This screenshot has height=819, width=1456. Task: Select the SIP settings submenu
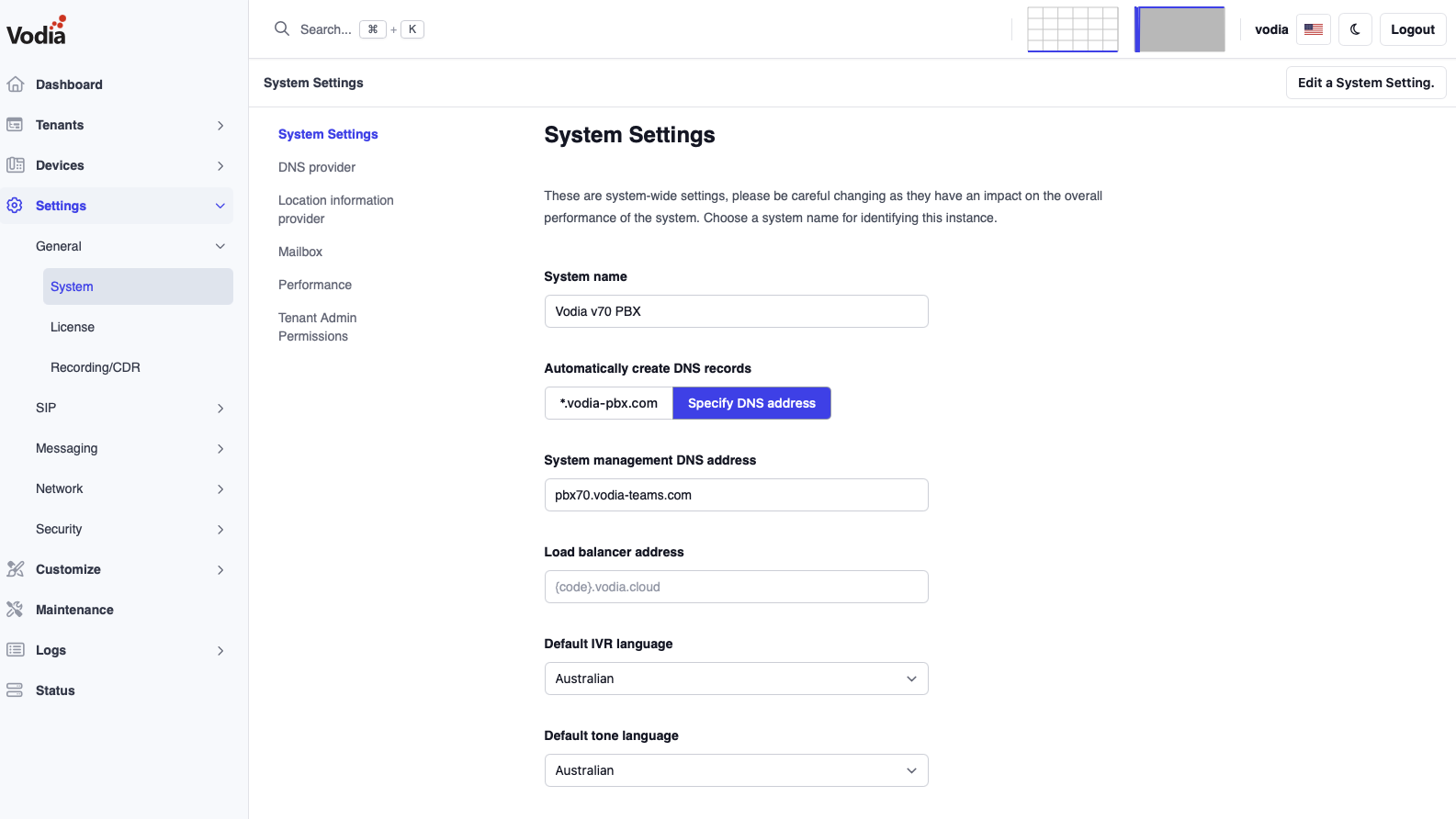coord(46,408)
